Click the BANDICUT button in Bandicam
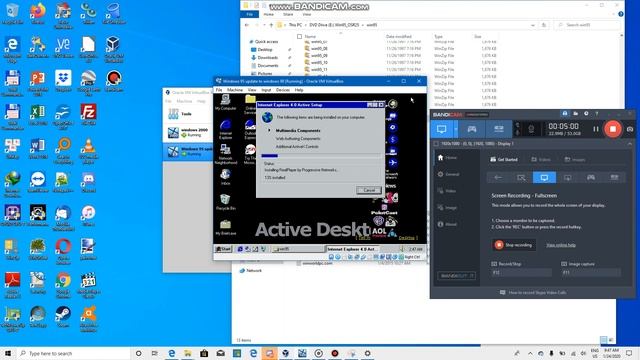This screenshot has width=640, height=360. click(x=456, y=276)
